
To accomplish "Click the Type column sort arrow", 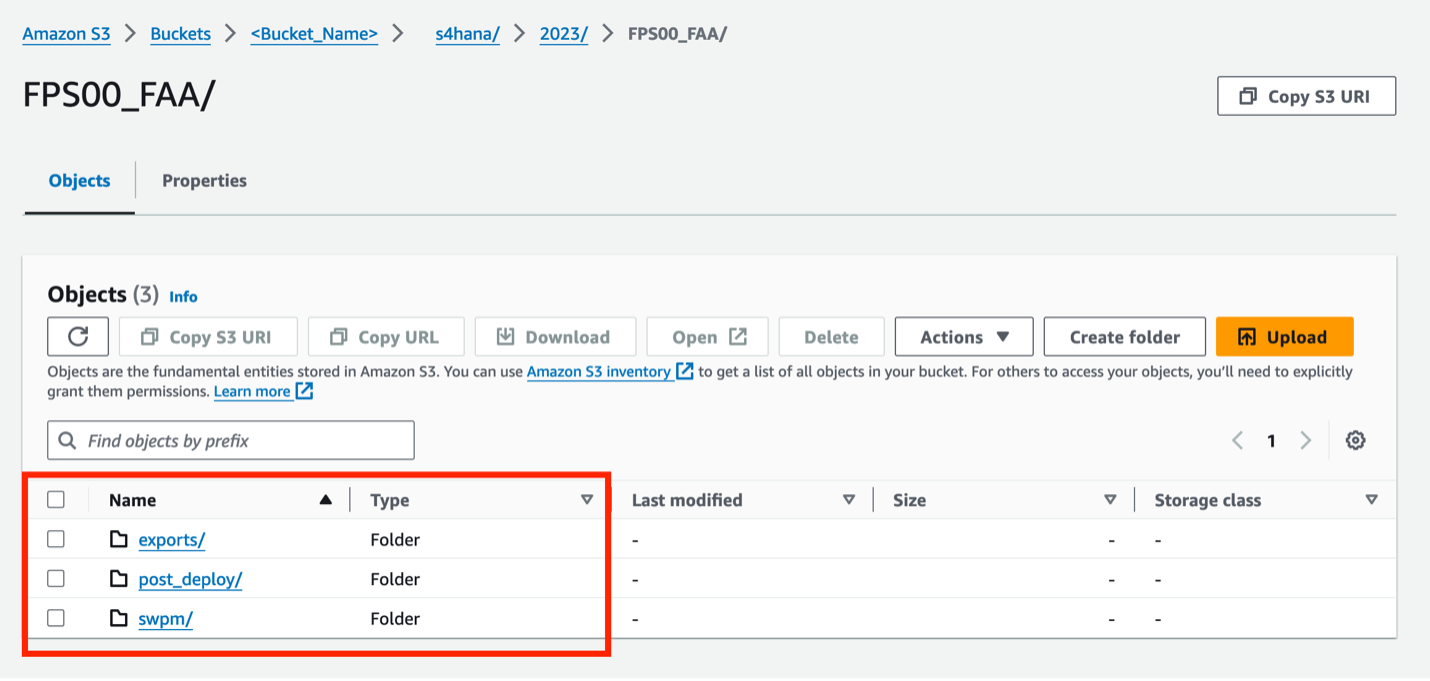I will tap(587, 499).
